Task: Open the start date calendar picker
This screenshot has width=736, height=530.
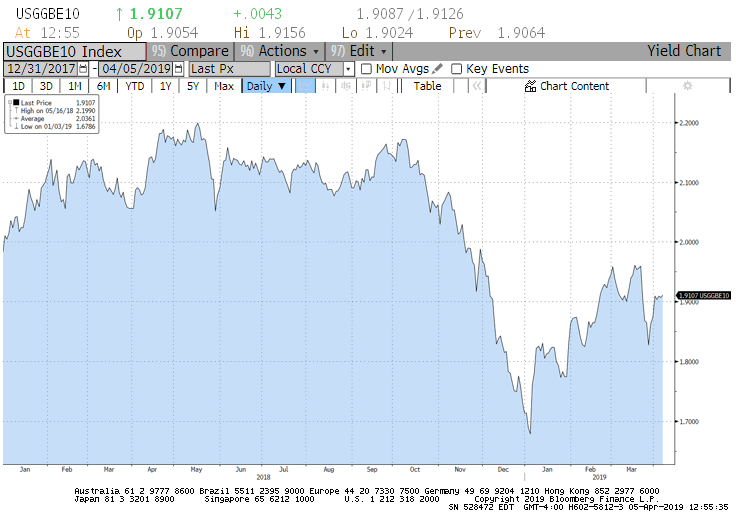Action: click(x=83, y=69)
